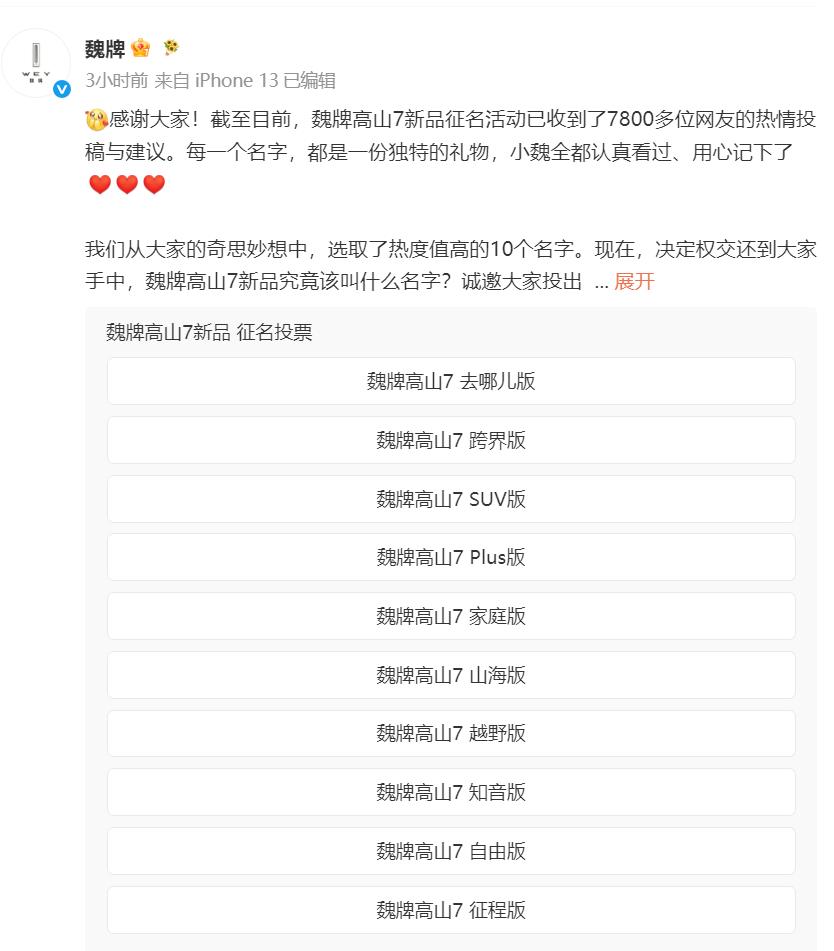Open the 3小时前 post timestamp
This screenshot has width=834, height=951.
pyautogui.click(x=116, y=80)
